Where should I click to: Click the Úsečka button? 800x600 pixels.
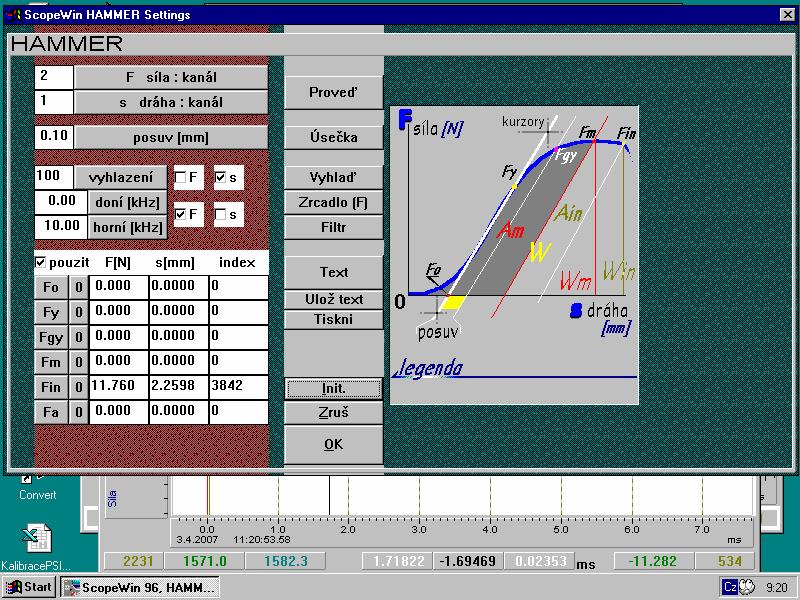[334, 137]
